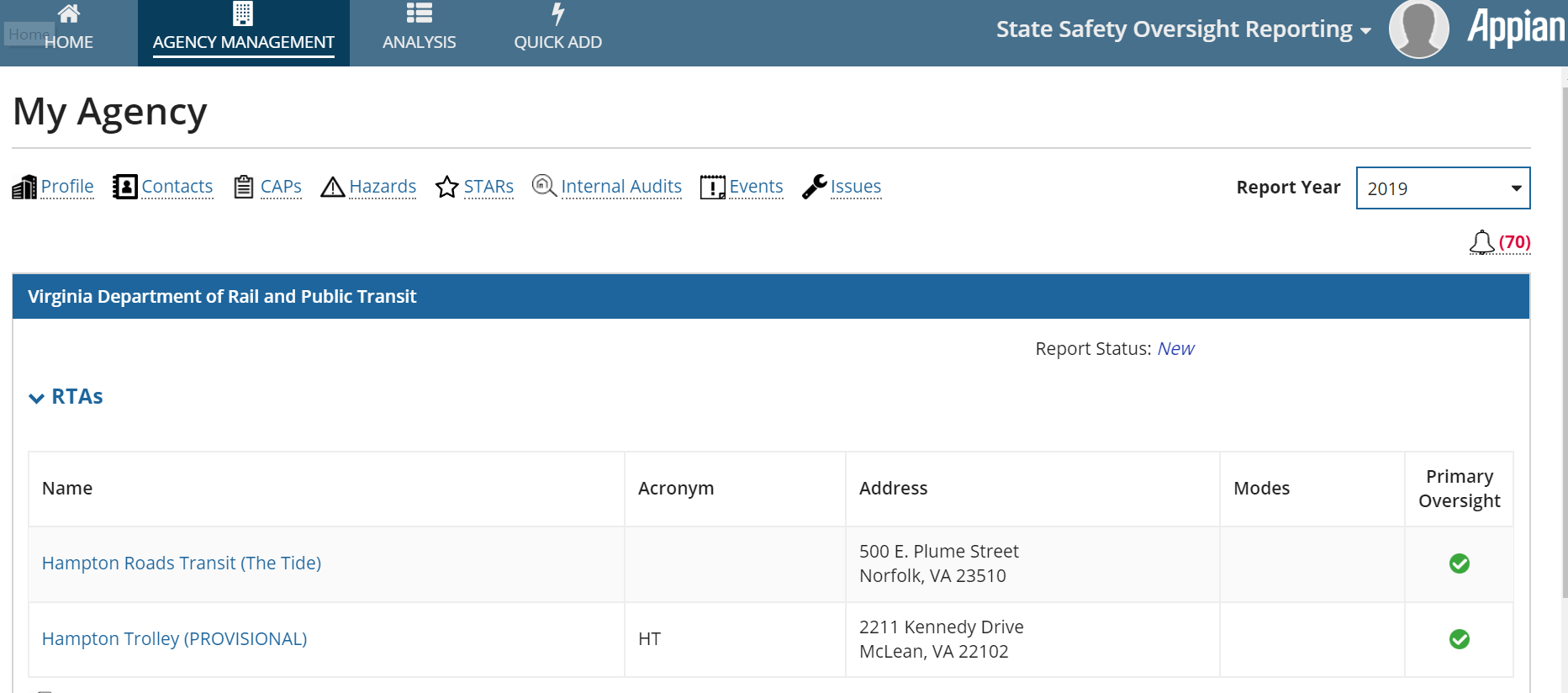The image size is (1568, 693).
Task: Open Hampton Trolley (PROVISIONAL) link
Action: [174, 639]
